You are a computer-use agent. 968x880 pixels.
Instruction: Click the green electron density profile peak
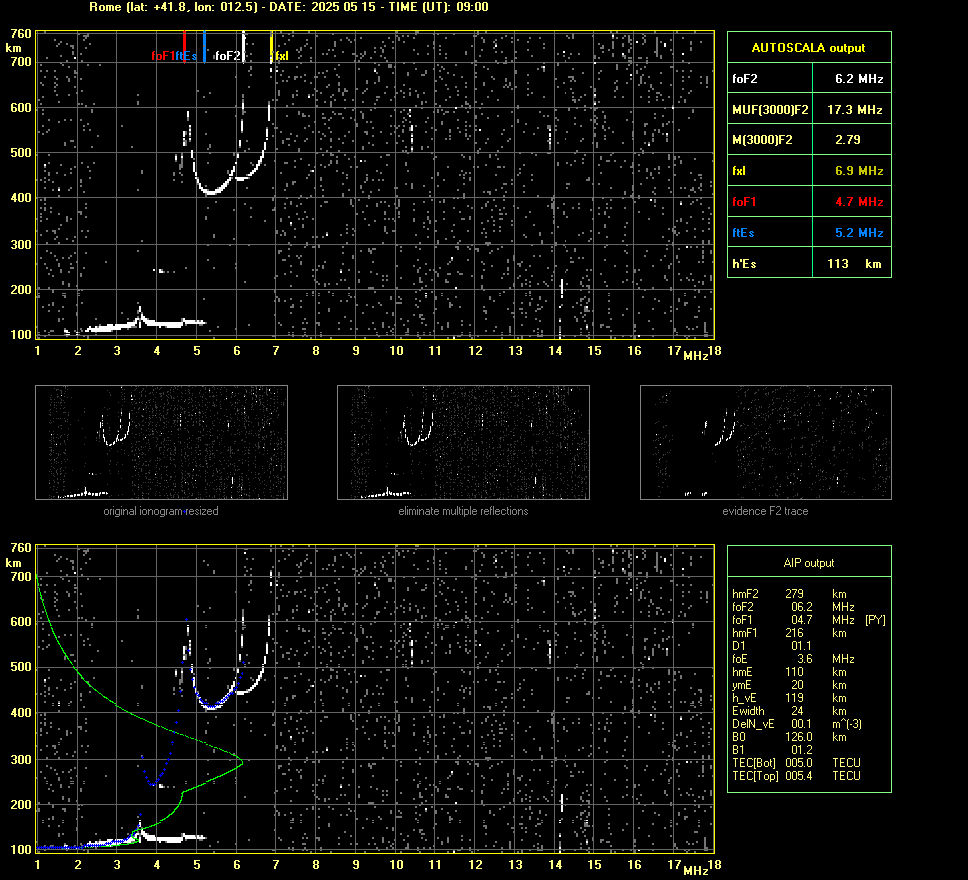[x=241, y=761]
